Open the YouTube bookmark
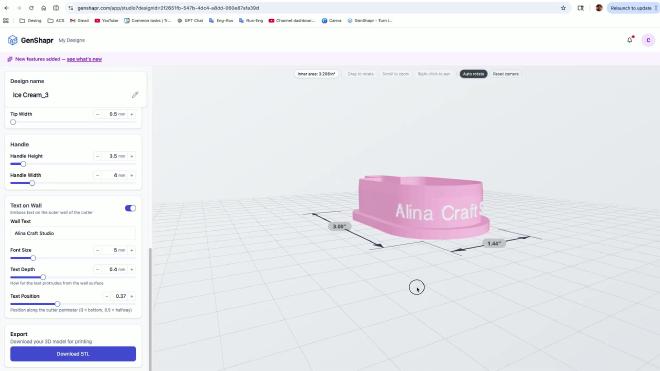The height and width of the screenshot is (371, 660). coord(106,20)
